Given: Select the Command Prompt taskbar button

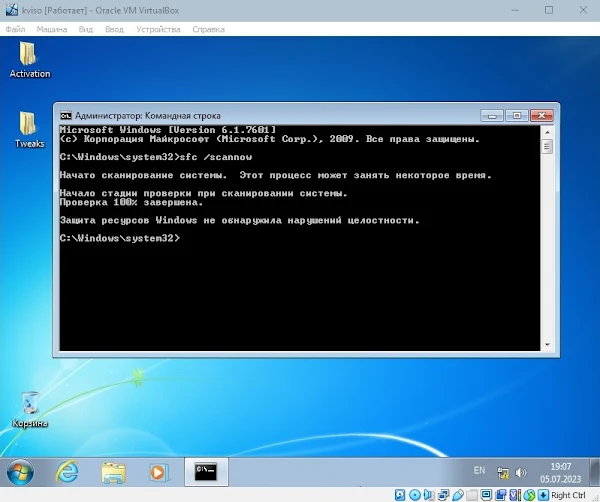Looking at the screenshot, I should (206, 472).
